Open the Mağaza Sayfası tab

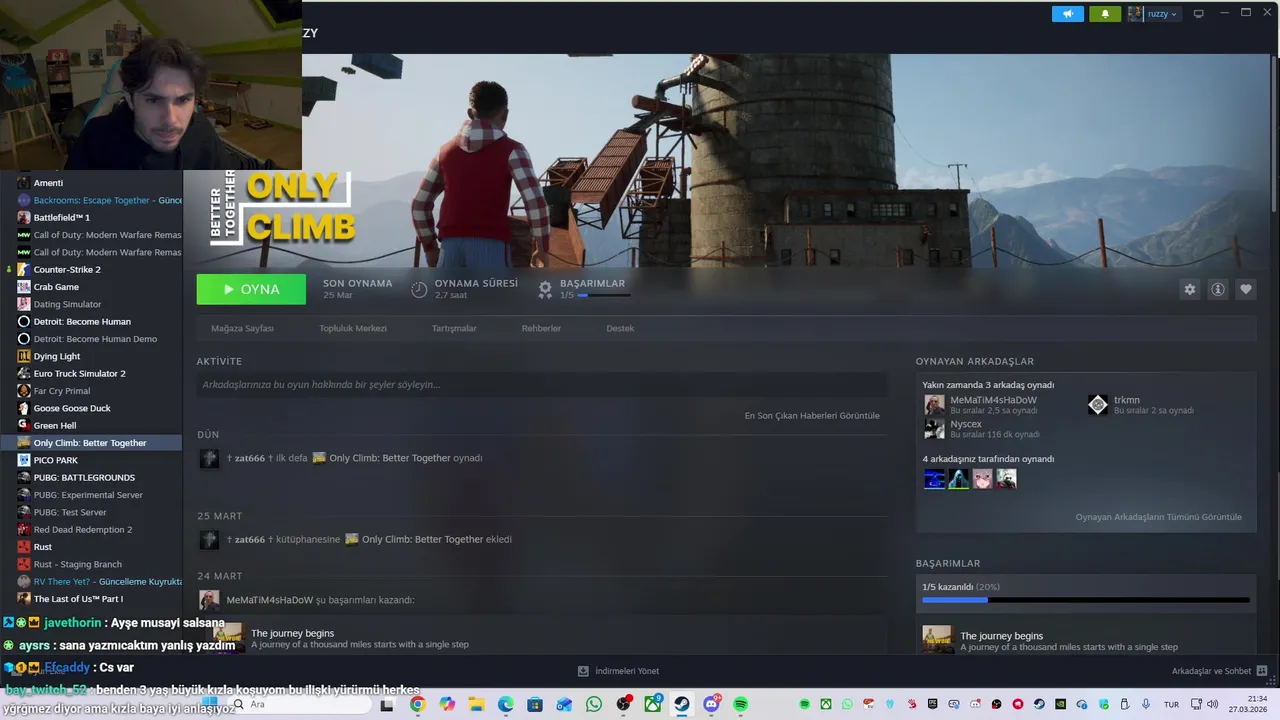pyautogui.click(x=242, y=328)
